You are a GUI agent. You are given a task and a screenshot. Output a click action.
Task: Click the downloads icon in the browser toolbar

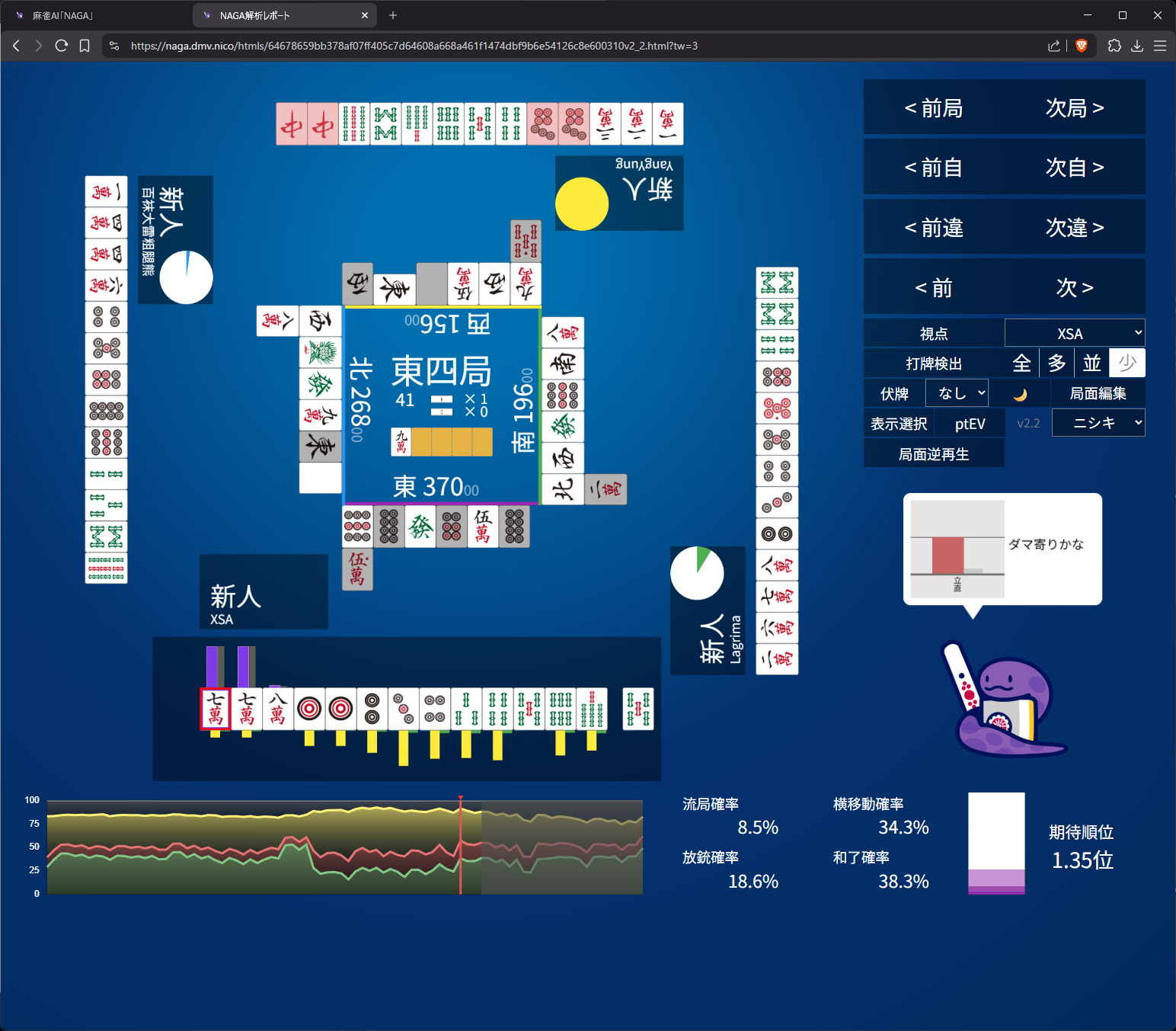1137,46
